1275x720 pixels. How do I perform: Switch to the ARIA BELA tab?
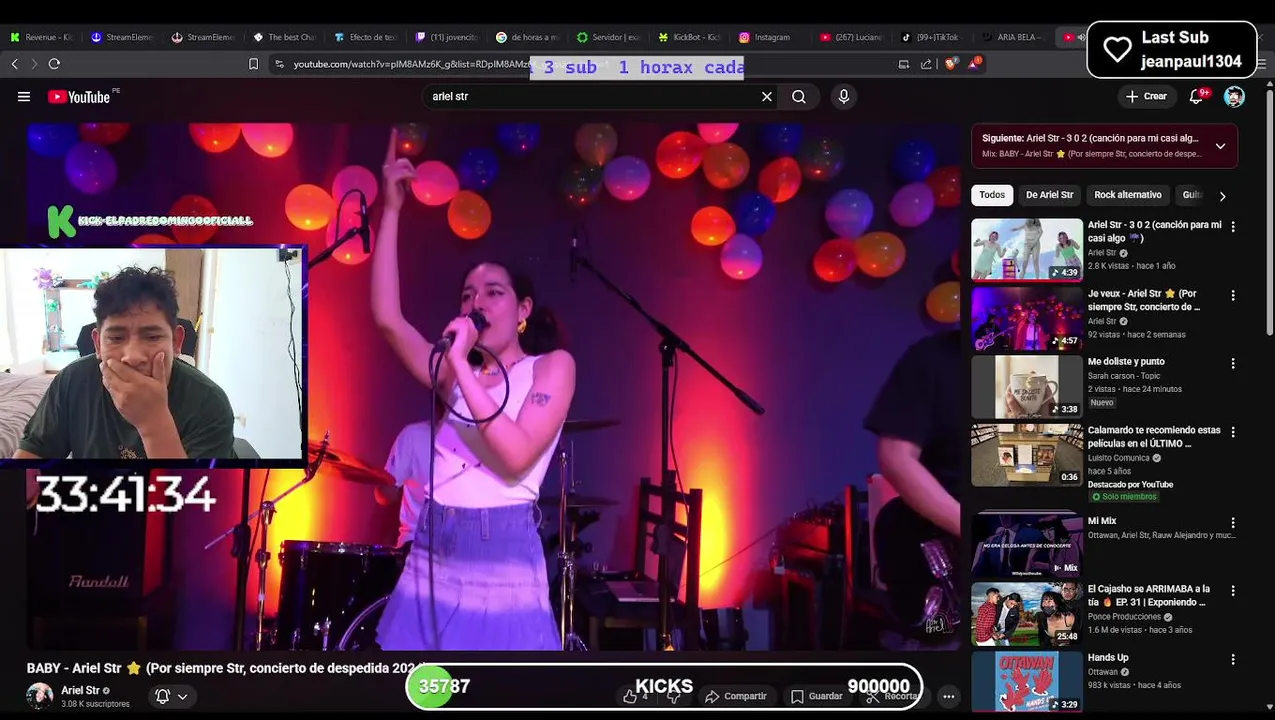coord(1013,37)
